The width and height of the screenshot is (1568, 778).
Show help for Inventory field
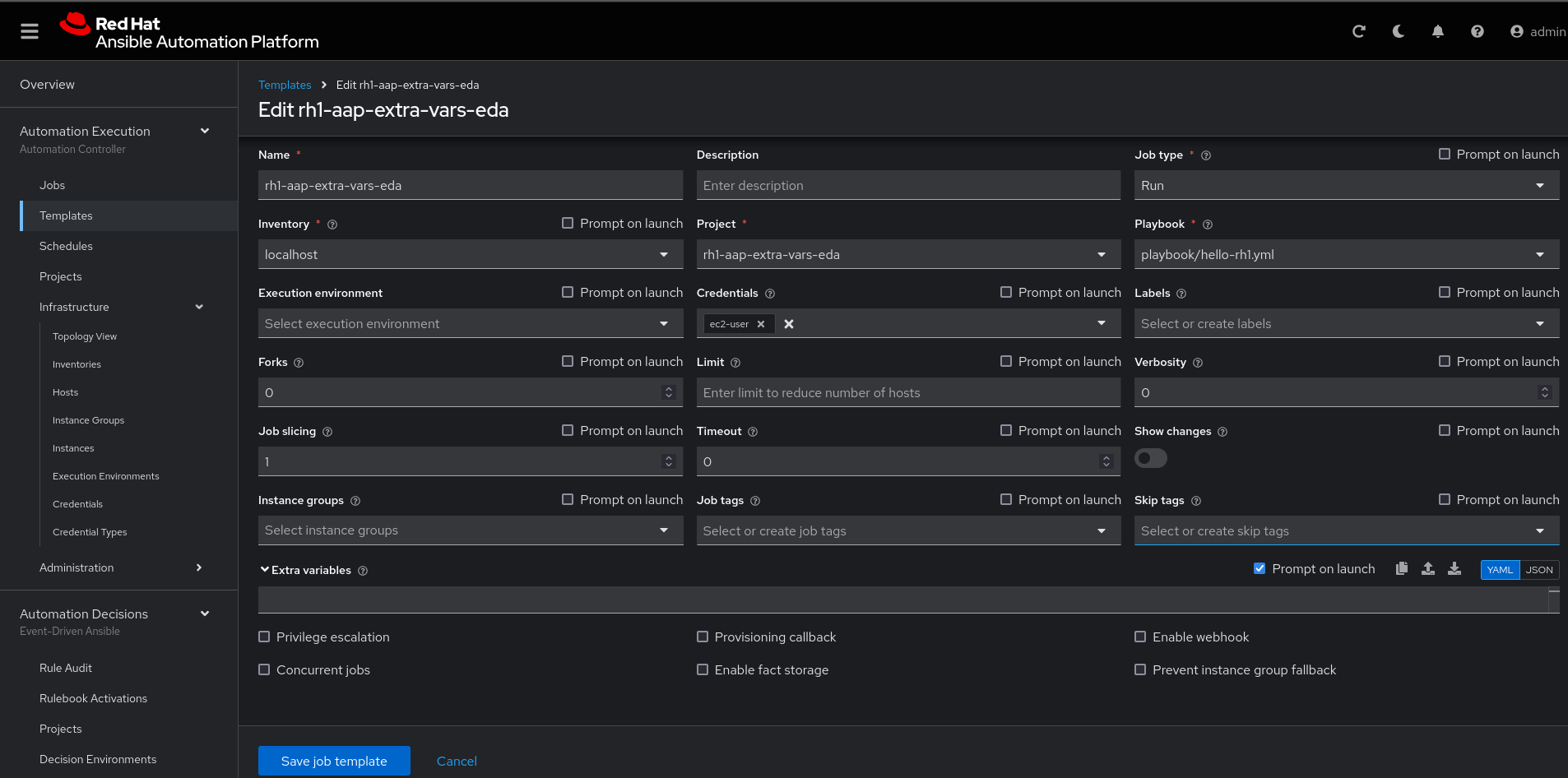point(332,225)
